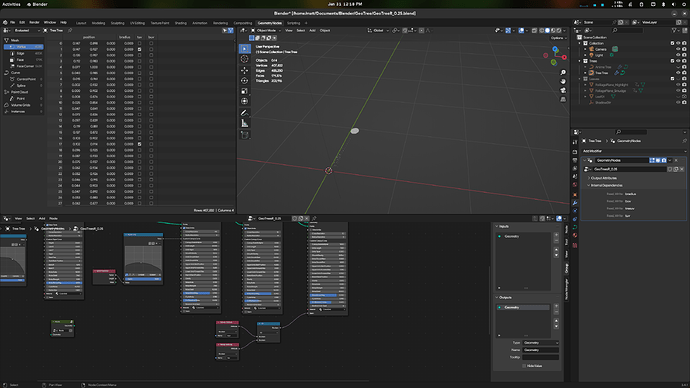The height and width of the screenshot is (388, 690).
Task: Click the red X axis gizmo circle
Action: point(564,57)
